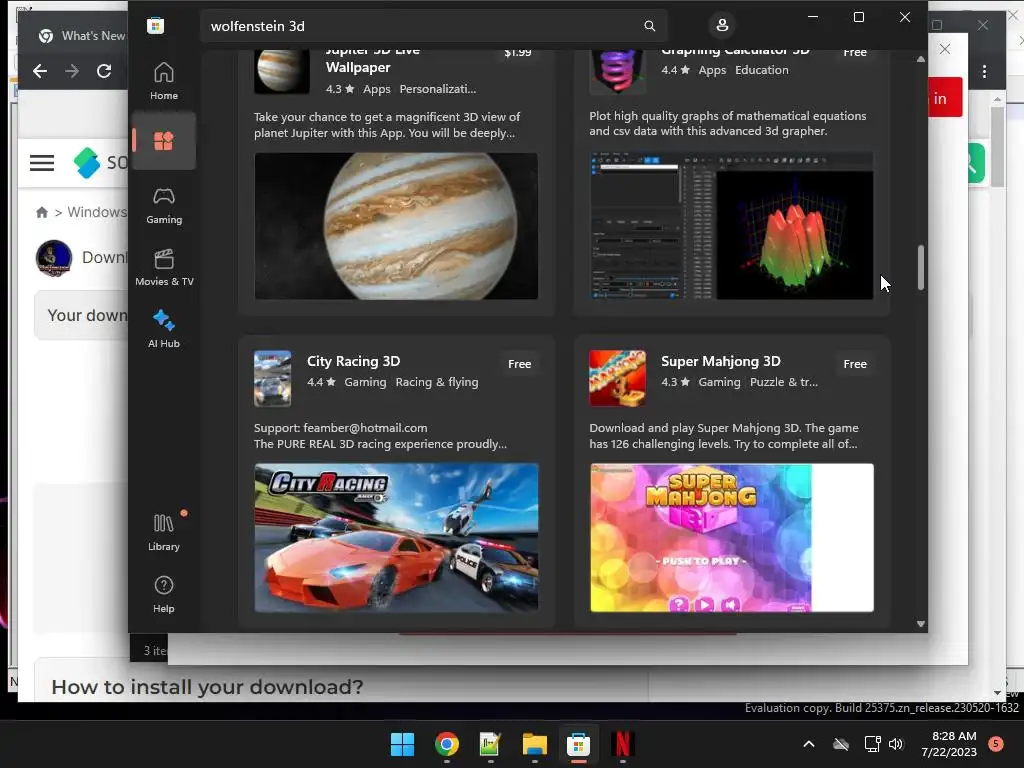Click the Chrome forward arrow

pyautogui.click(x=72, y=71)
